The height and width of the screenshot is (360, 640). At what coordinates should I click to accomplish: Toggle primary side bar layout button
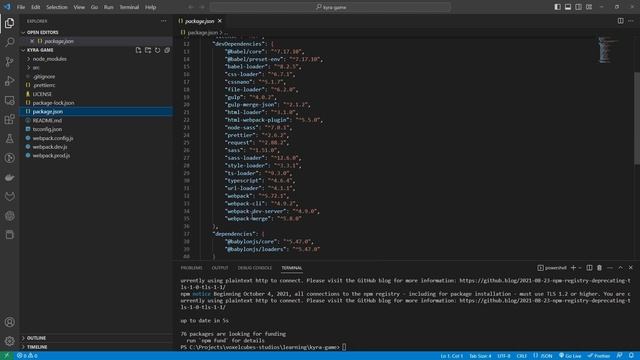[557, 7]
